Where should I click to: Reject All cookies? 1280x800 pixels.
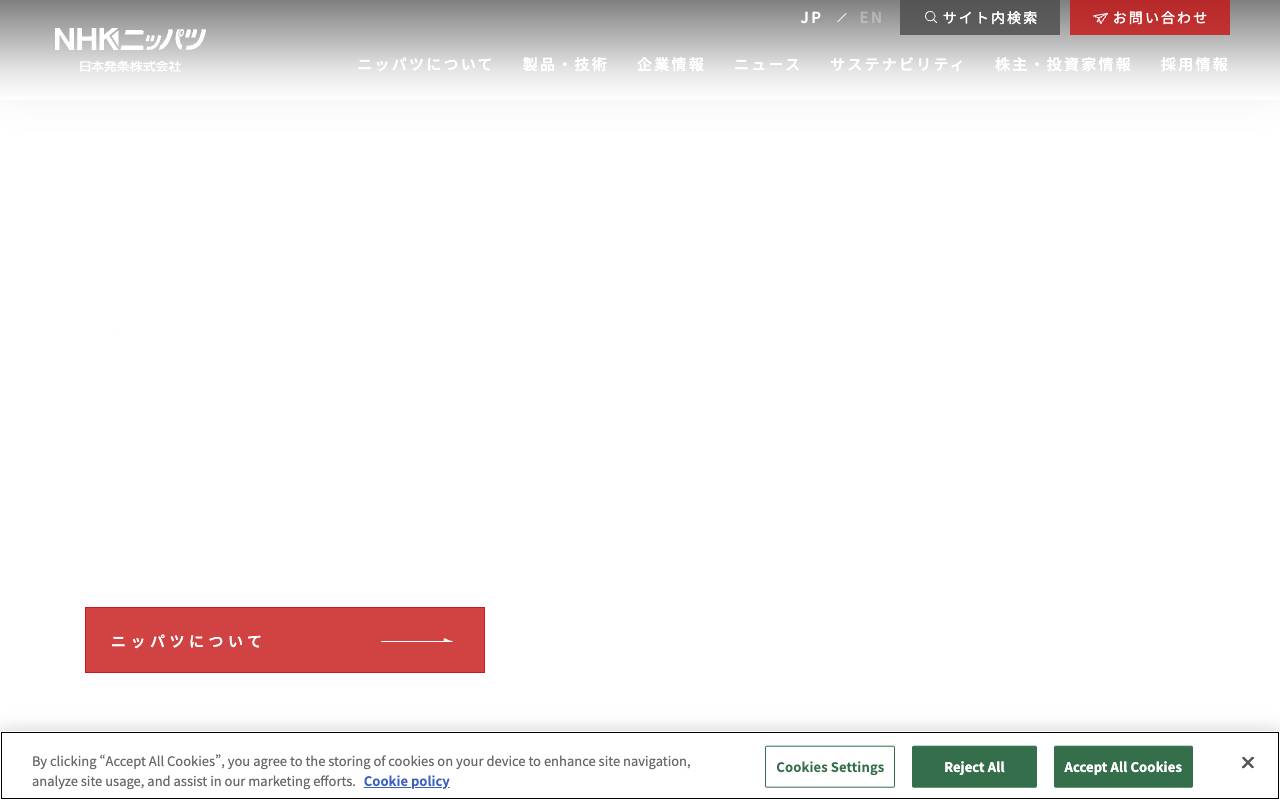click(x=974, y=766)
